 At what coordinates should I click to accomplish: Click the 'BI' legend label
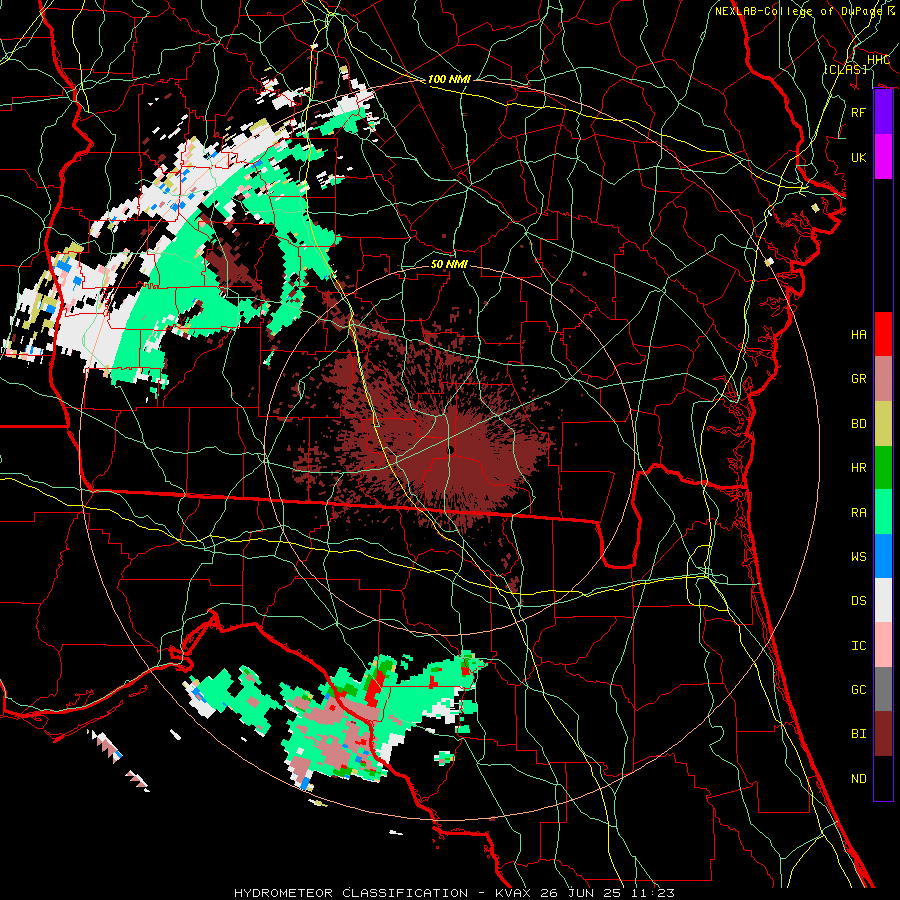pyautogui.click(x=859, y=734)
